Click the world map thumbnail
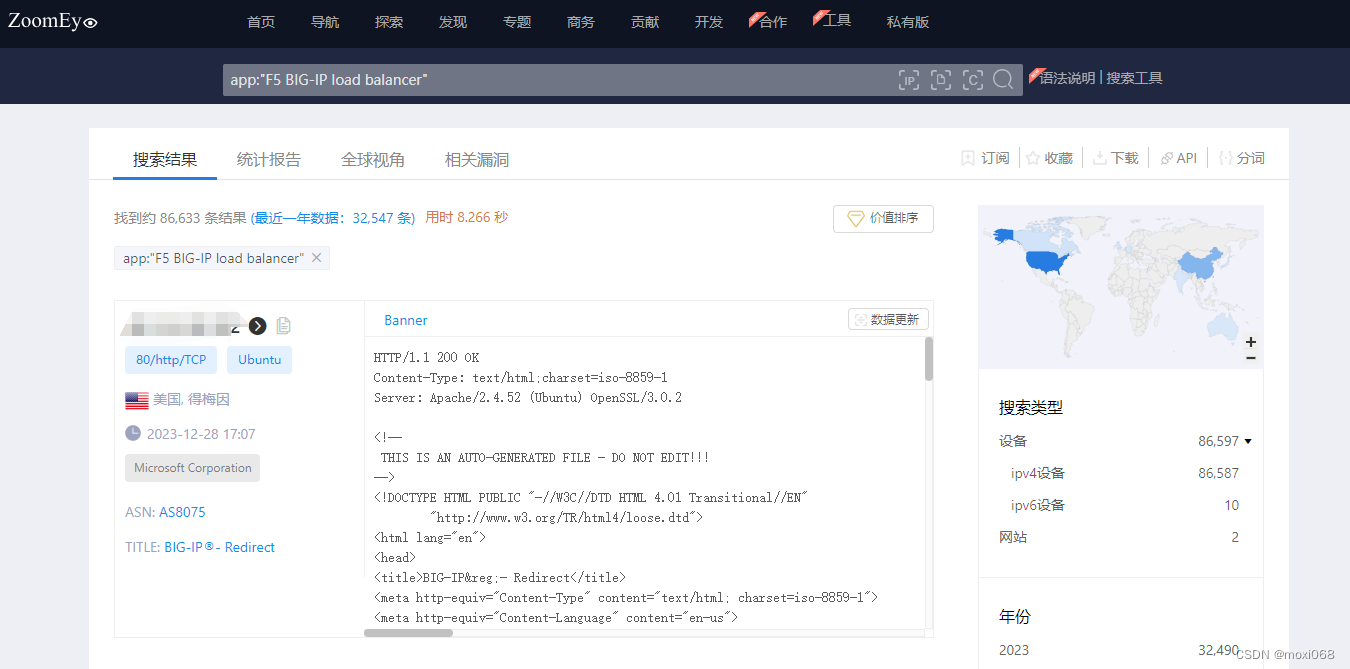This screenshot has width=1350, height=669. coord(1120,286)
